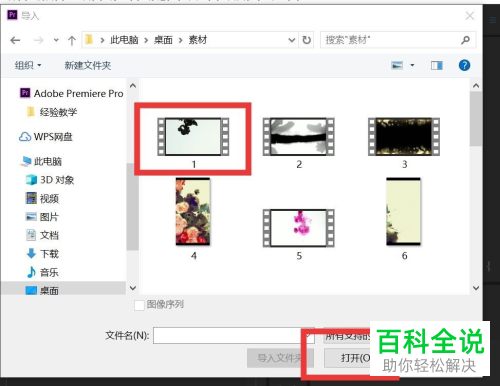Click the file list scrollbar thumb

click(x=476, y=119)
